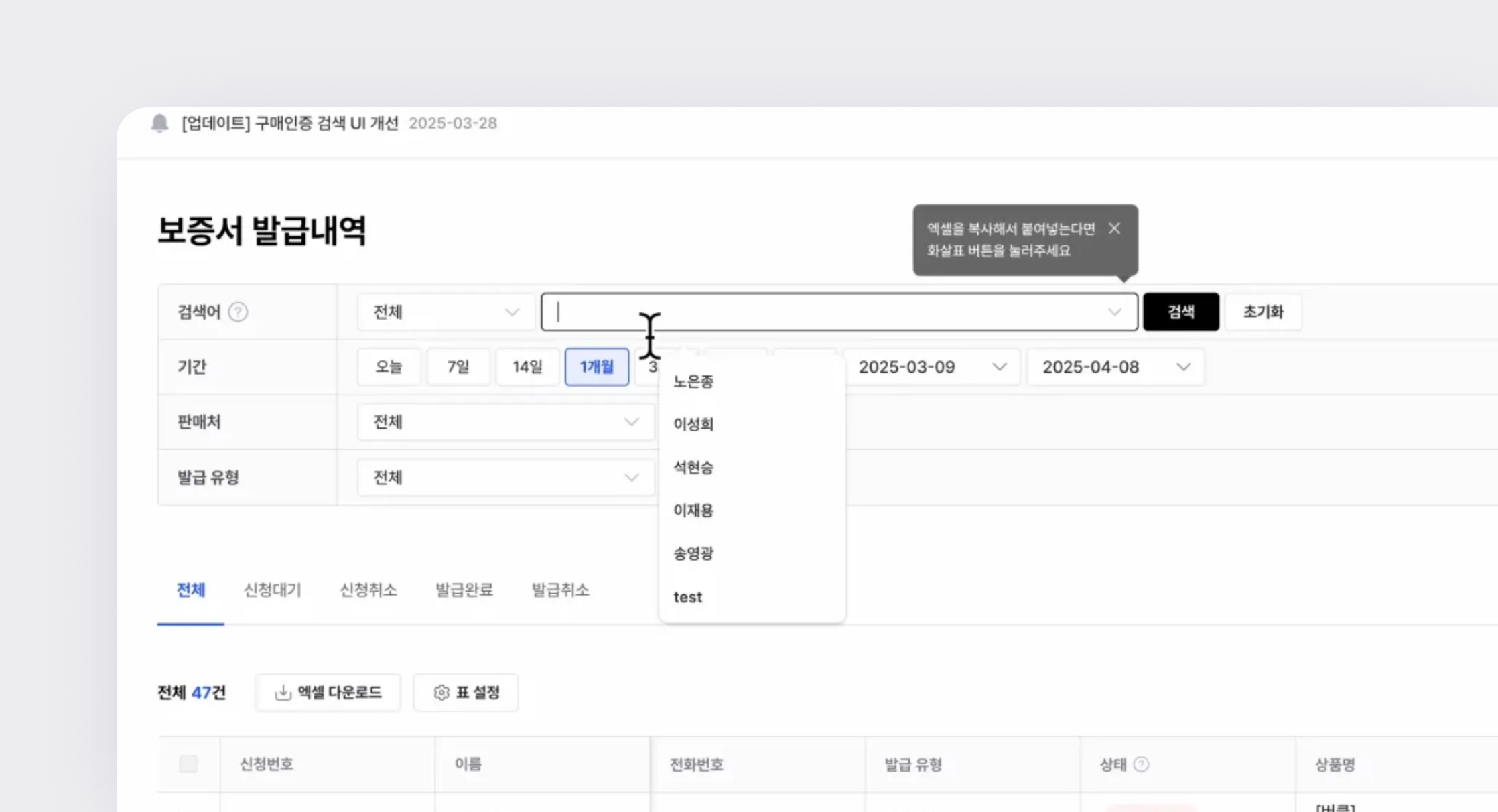1498x812 pixels.
Task: Click the notification bell icon
Action: point(159,123)
